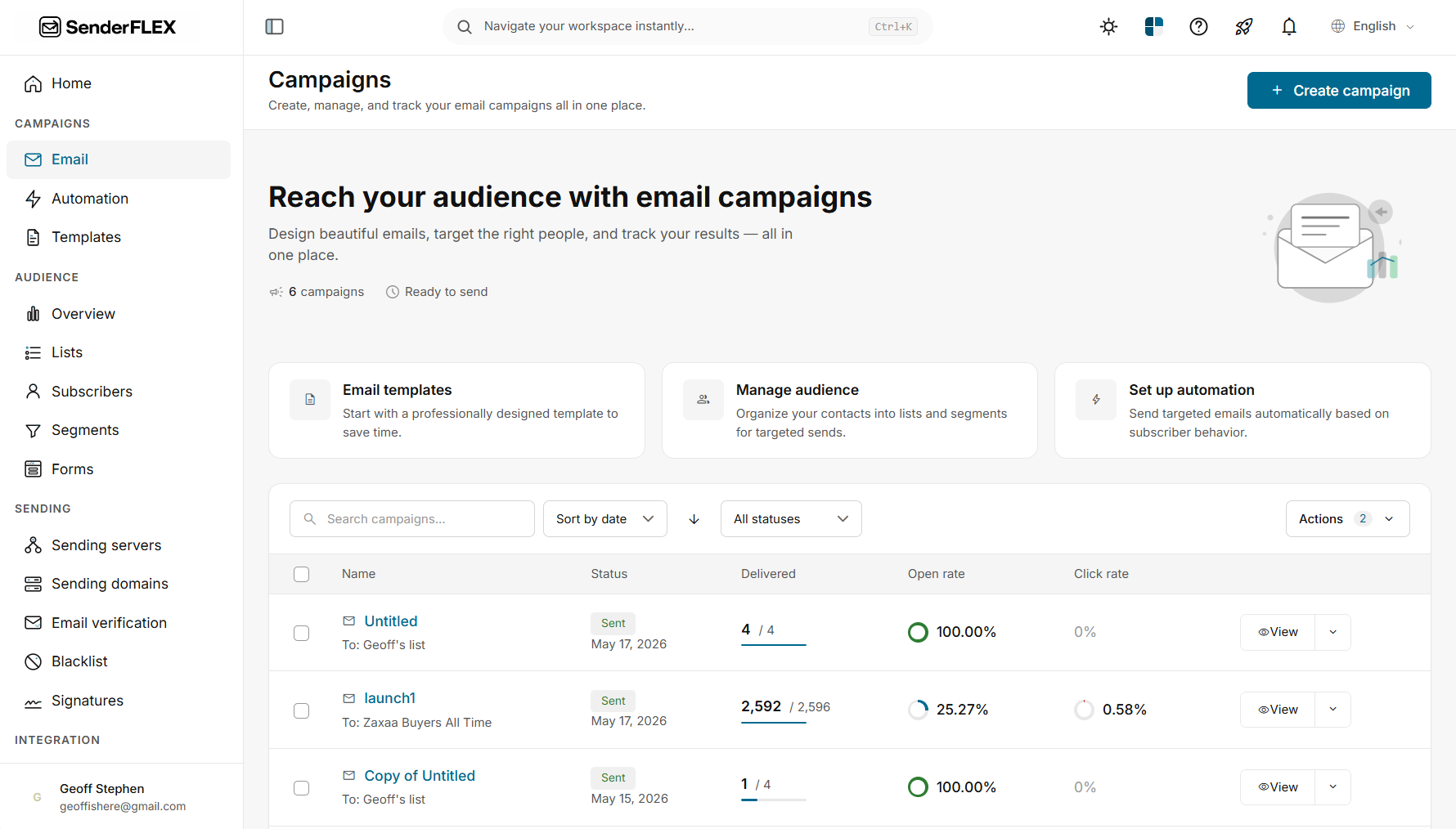Open the All statuses filter
1456x829 pixels.
tap(791, 519)
